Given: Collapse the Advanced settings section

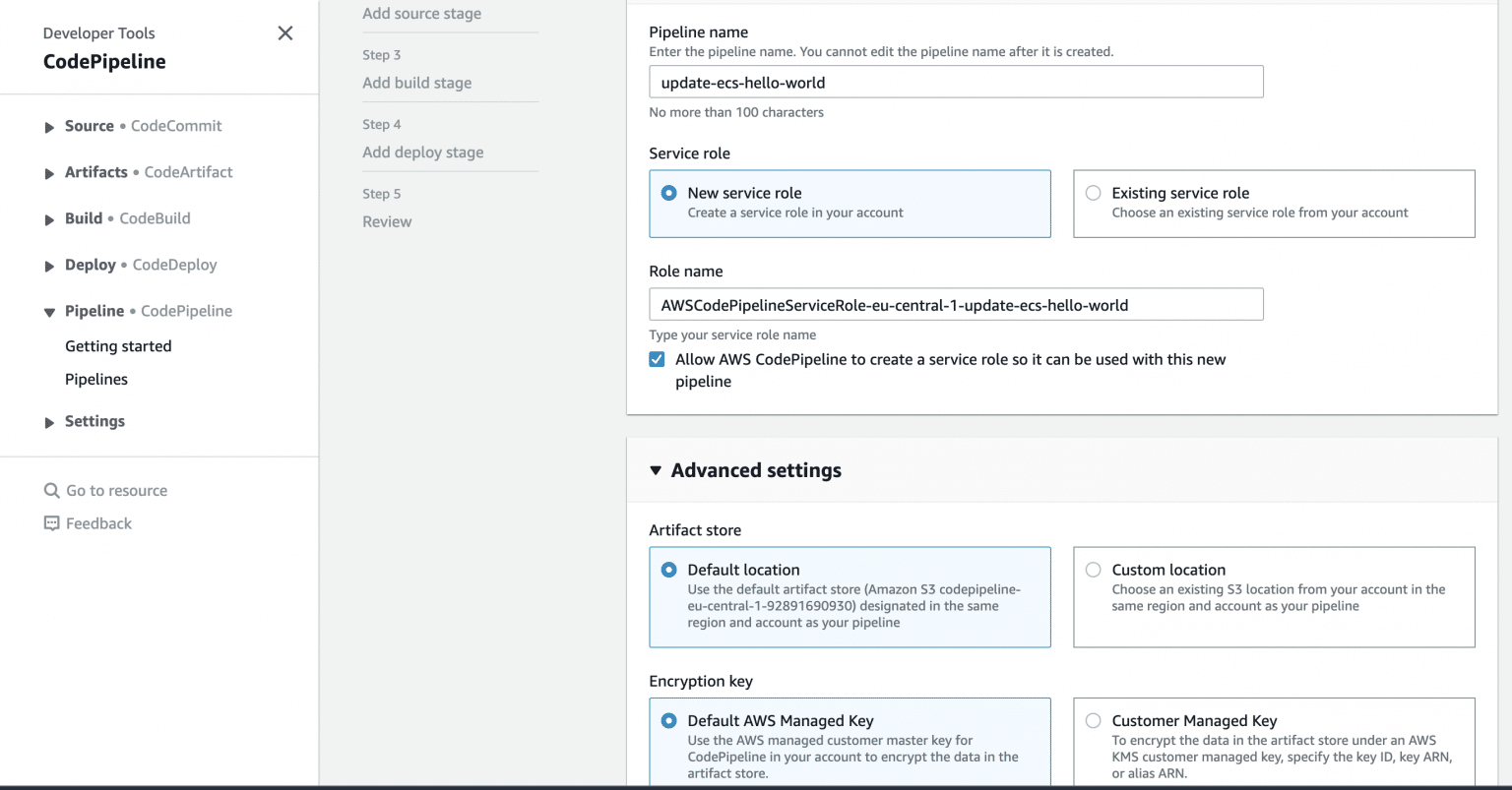Looking at the screenshot, I should tap(657, 470).
